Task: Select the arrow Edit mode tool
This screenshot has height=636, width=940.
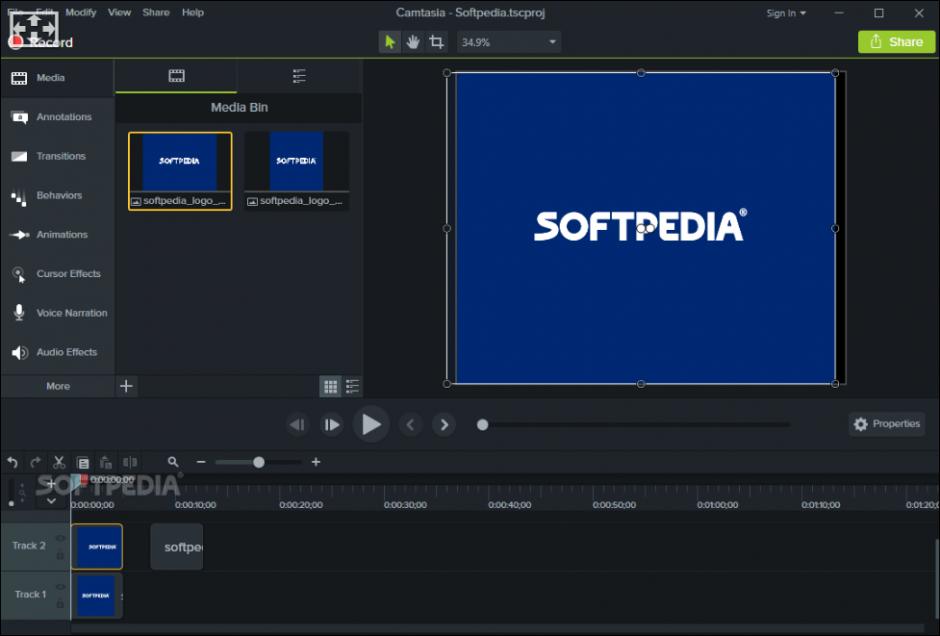Action: point(390,42)
